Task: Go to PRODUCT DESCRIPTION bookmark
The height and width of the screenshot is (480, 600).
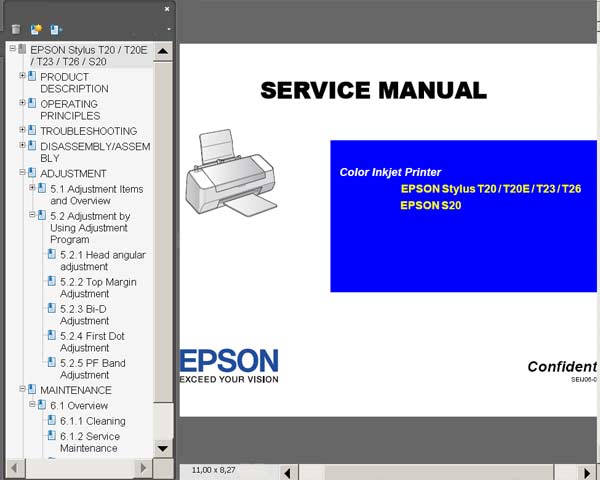Action: (75, 83)
